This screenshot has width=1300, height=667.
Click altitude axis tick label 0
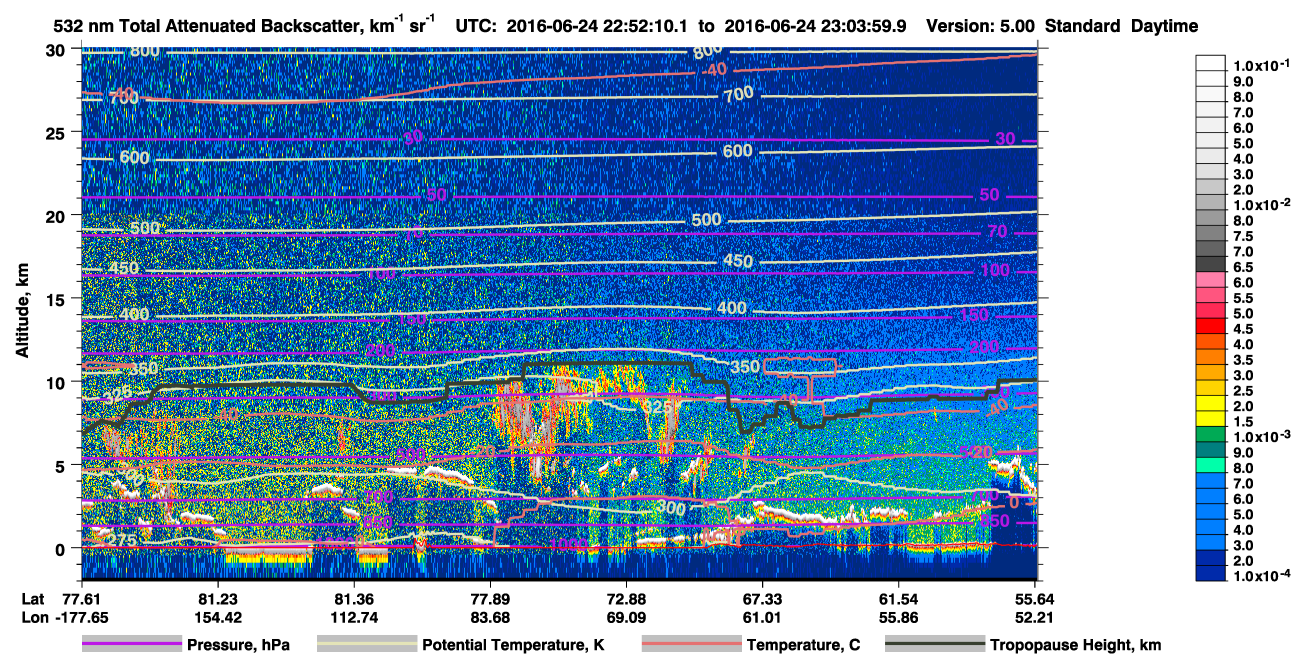coord(62,548)
